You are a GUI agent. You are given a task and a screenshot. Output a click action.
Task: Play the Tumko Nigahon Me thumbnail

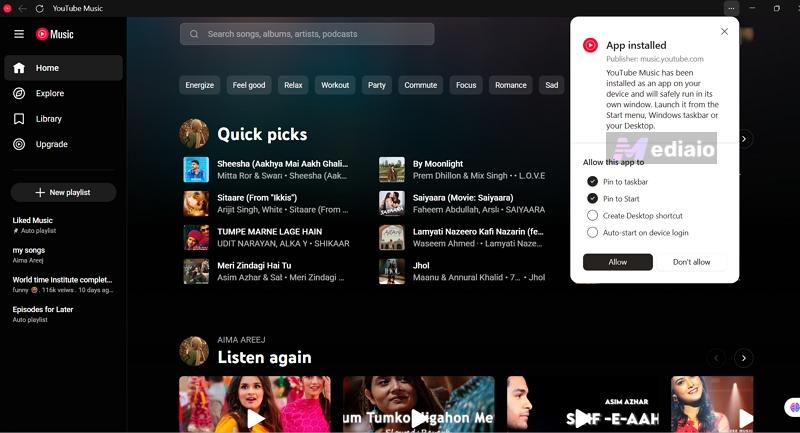click(x=418, y=404)
